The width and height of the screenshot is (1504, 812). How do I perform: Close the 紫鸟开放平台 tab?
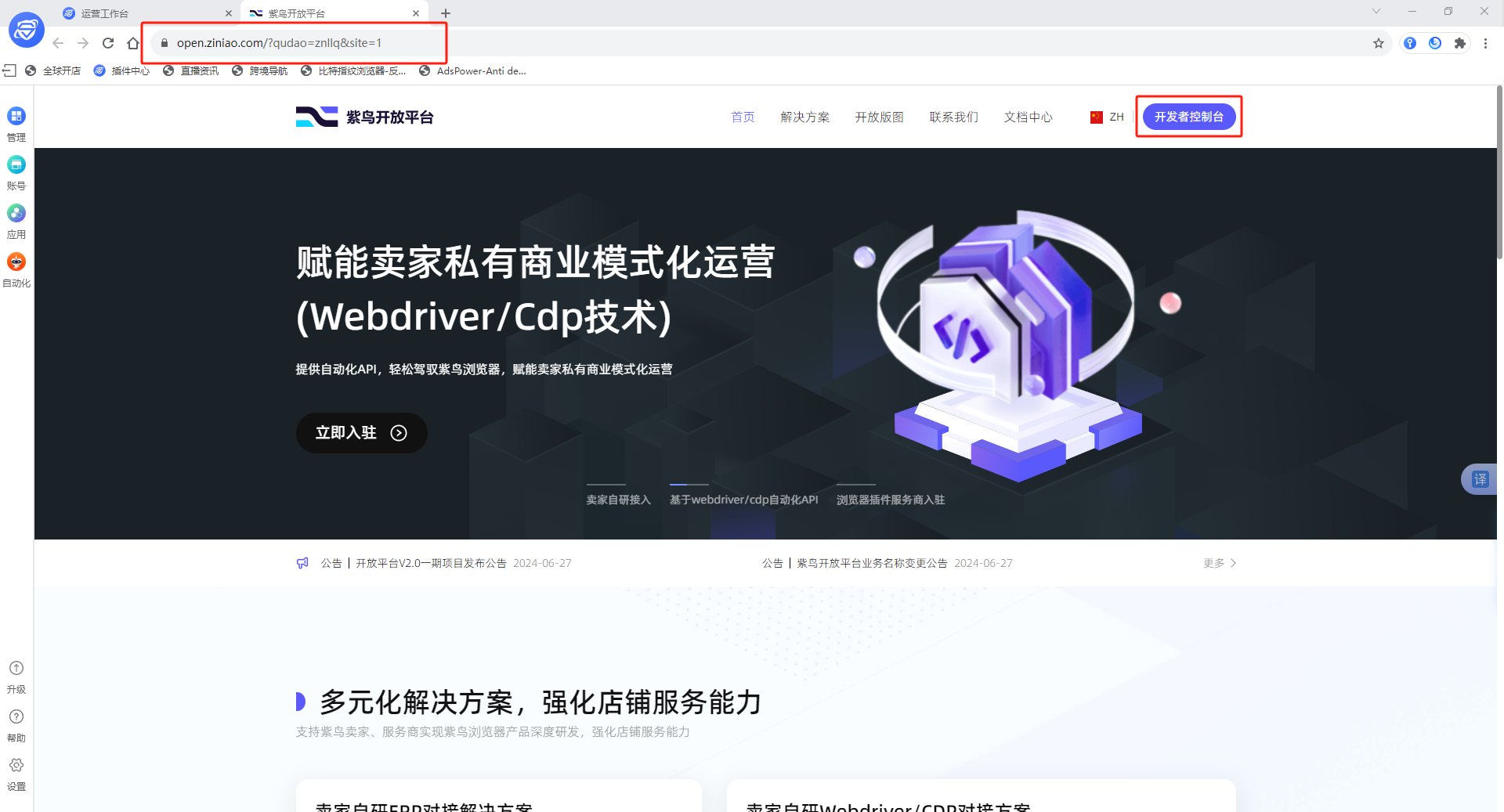coord(416,13)
